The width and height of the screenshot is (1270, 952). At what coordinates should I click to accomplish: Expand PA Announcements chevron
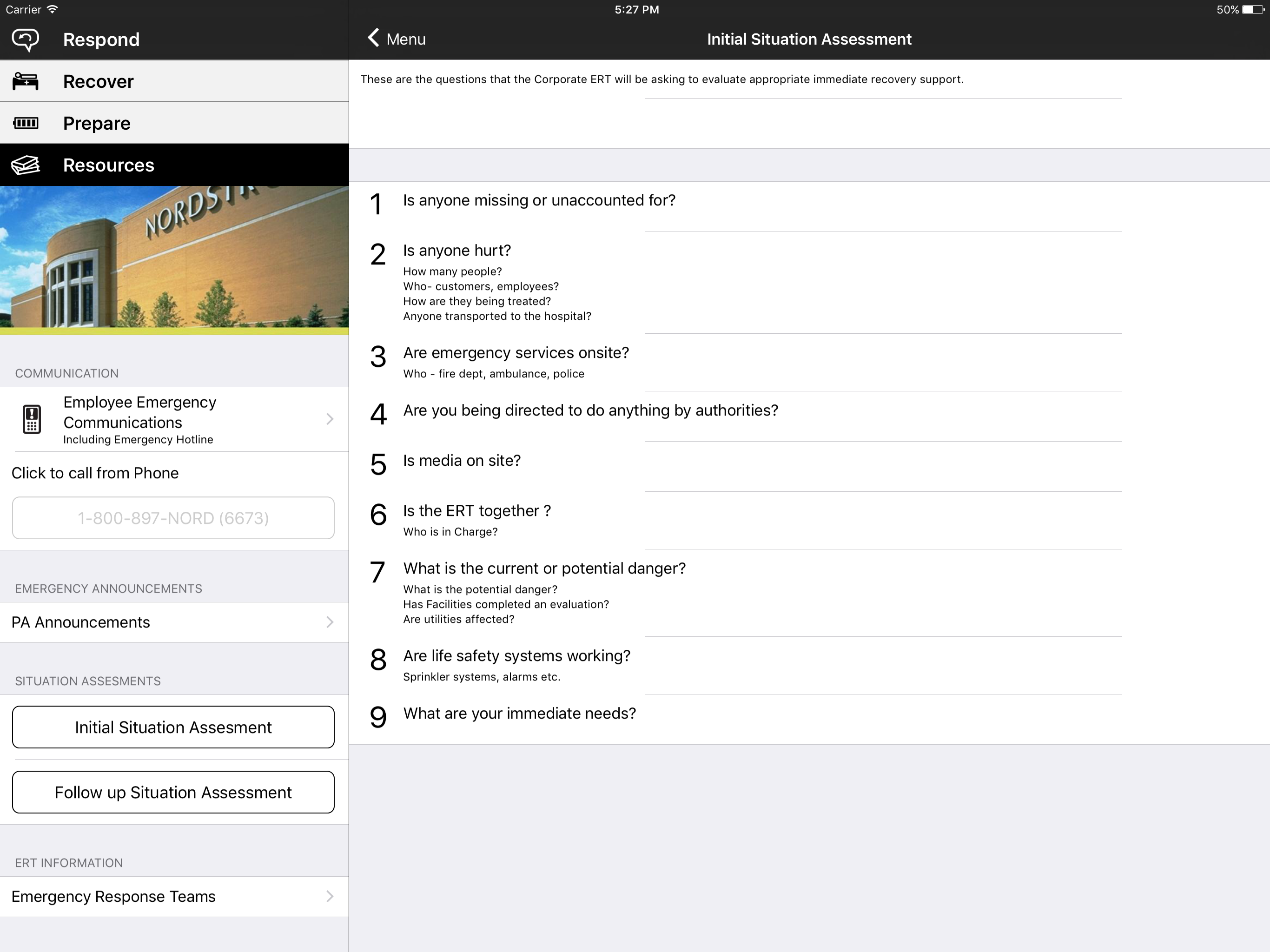(x=330, y=622)
